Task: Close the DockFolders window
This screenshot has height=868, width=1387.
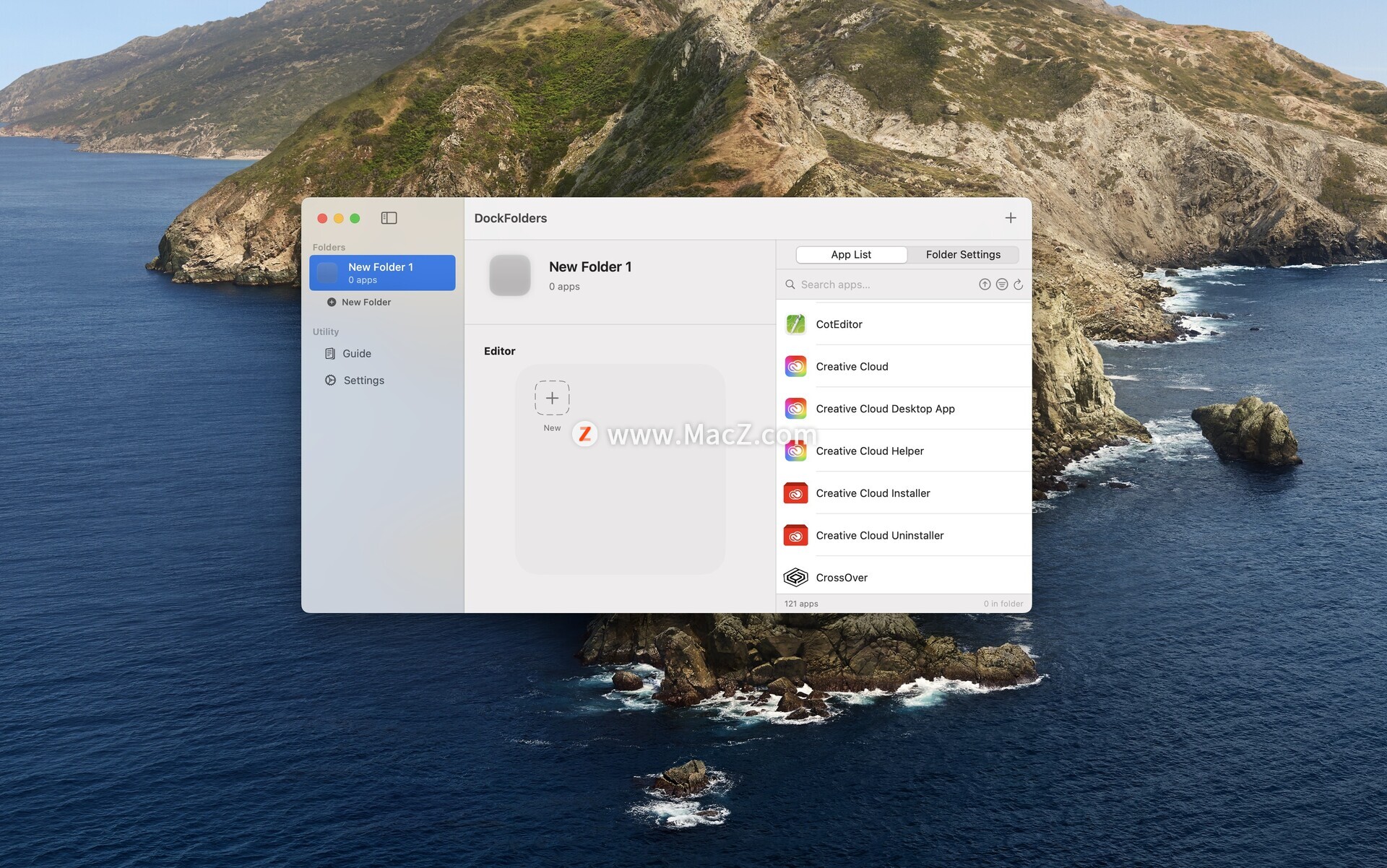Action: click(x=322, y=218)
